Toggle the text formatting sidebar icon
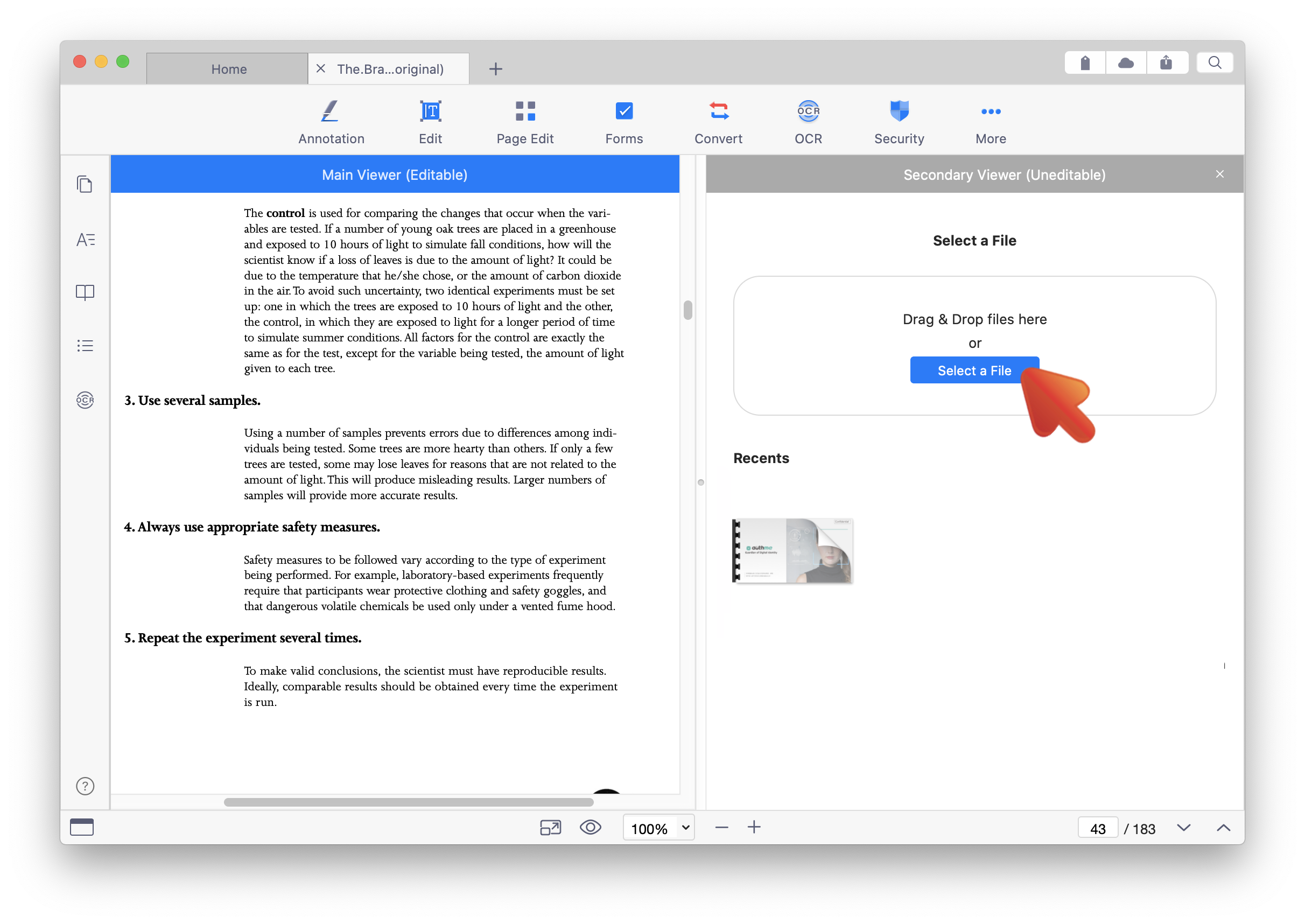 pos(85,239)
